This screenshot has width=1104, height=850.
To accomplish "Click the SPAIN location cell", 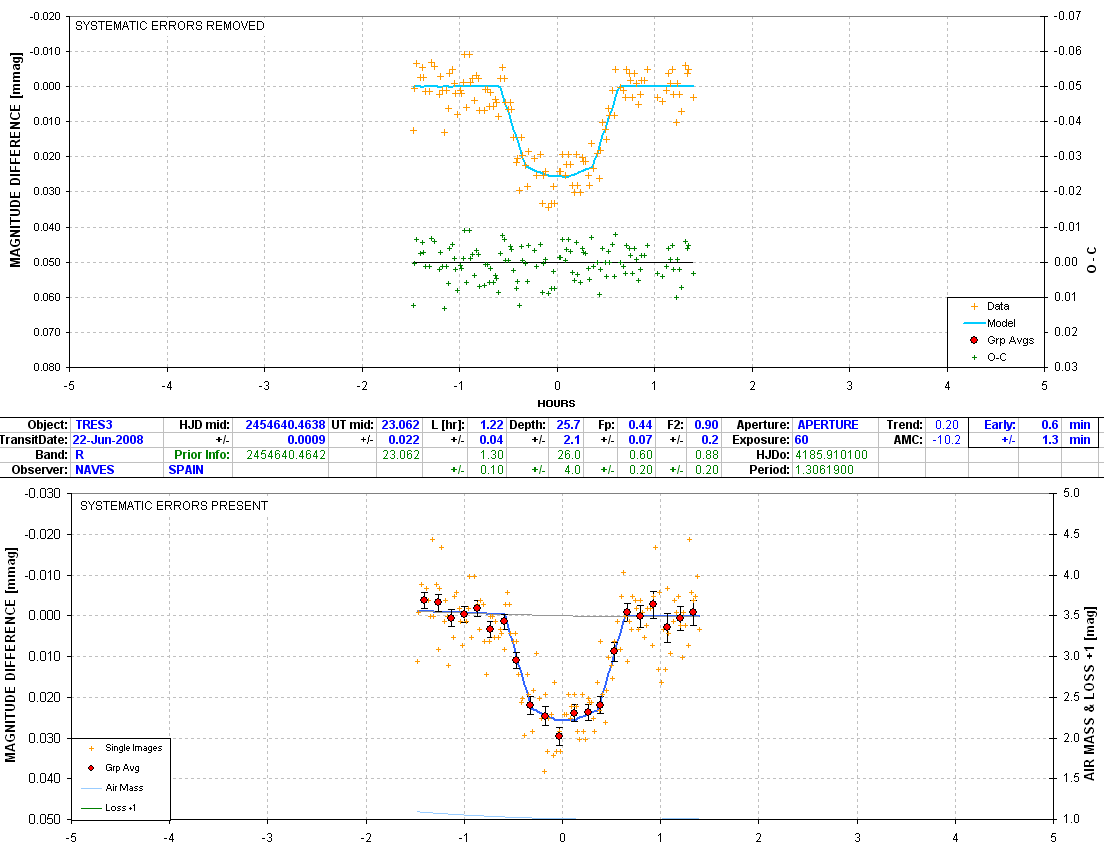I will [186, 469].
